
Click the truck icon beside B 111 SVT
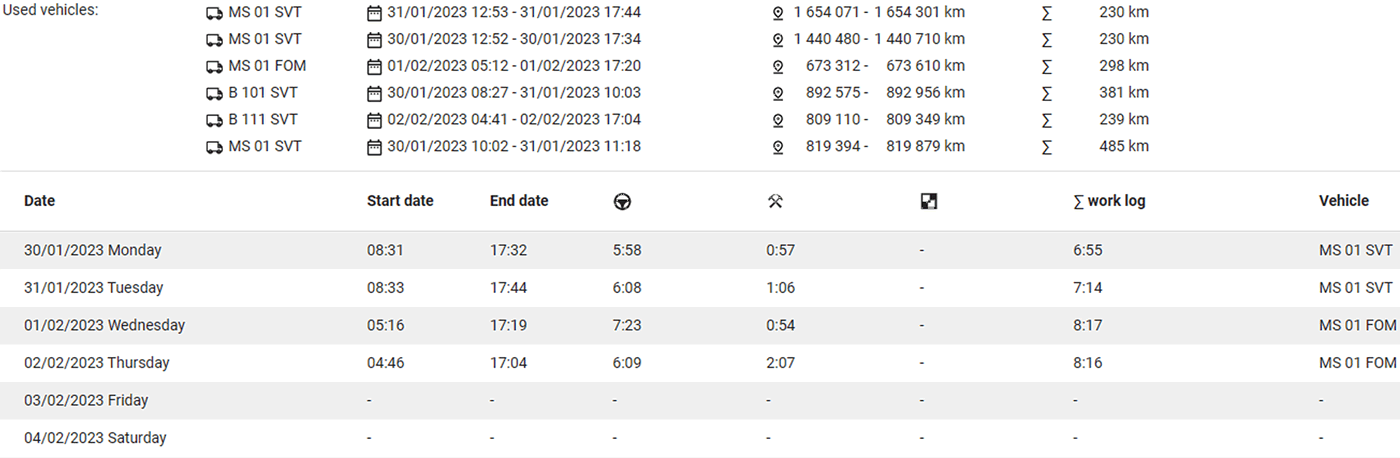click(213, 120)
